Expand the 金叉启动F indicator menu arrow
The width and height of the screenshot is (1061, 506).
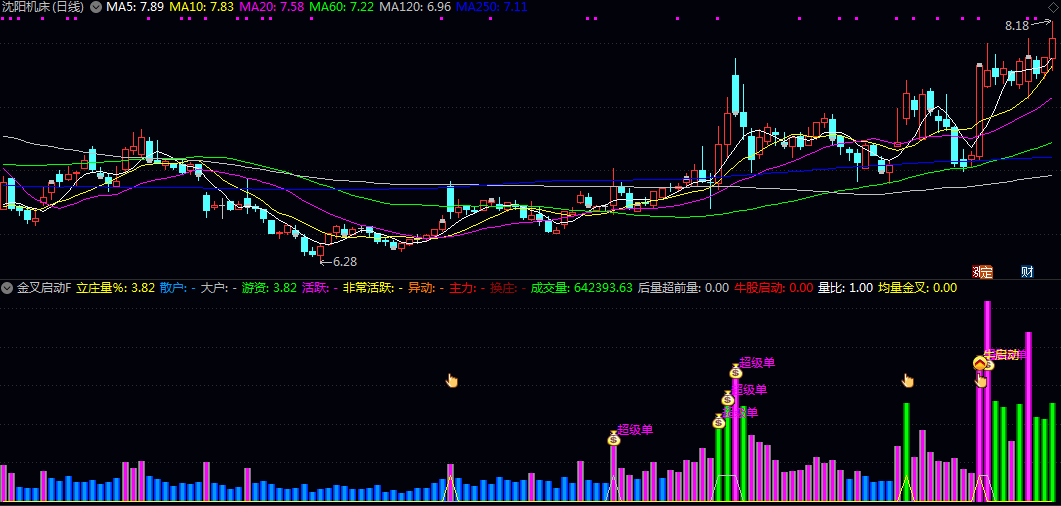(7, 288)
